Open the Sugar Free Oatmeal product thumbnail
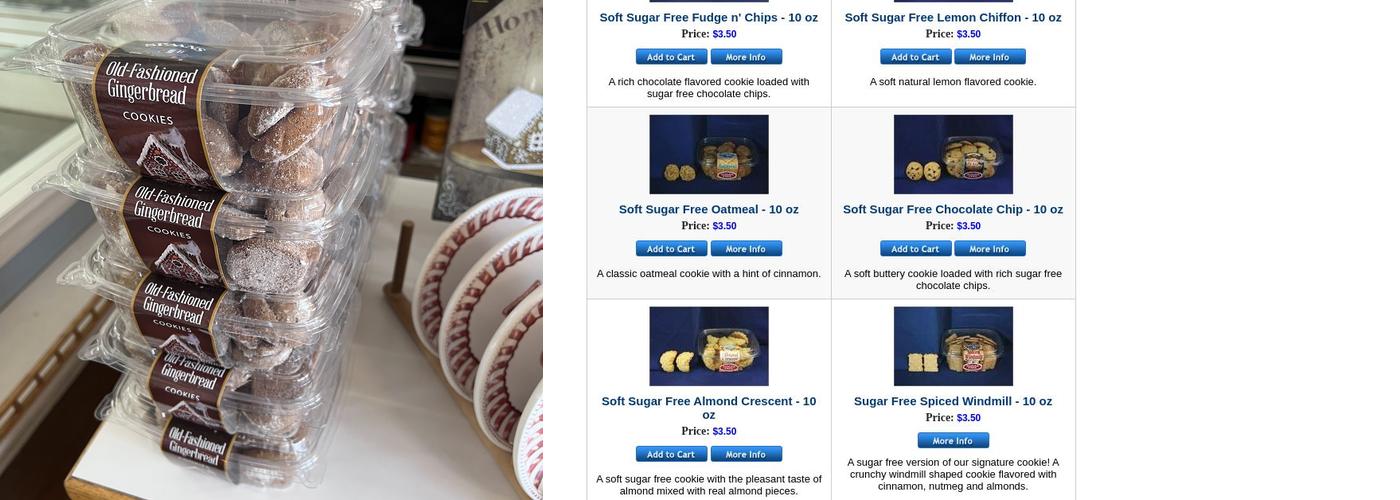 [x=709, y=154]
